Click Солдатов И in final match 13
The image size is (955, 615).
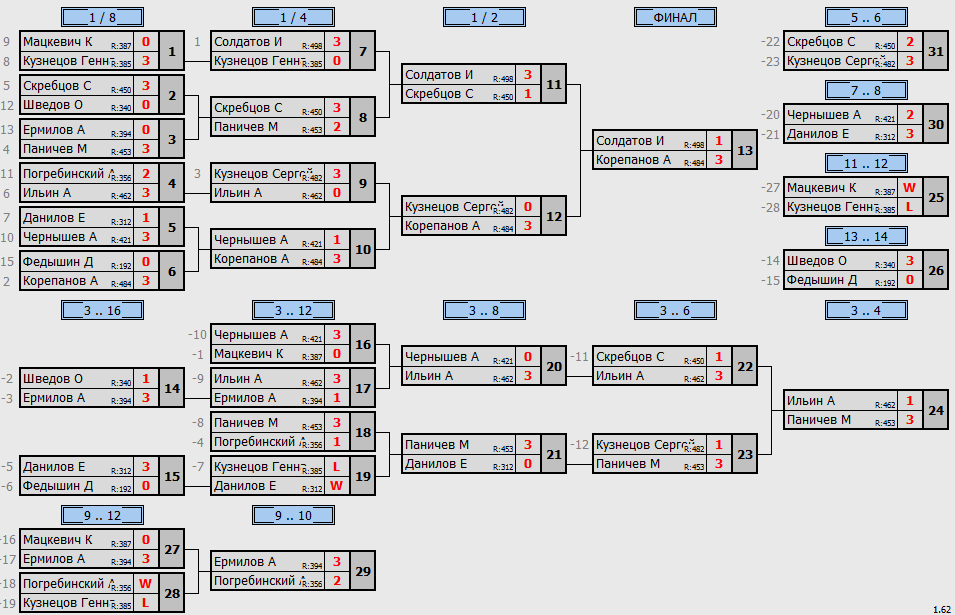630,140
